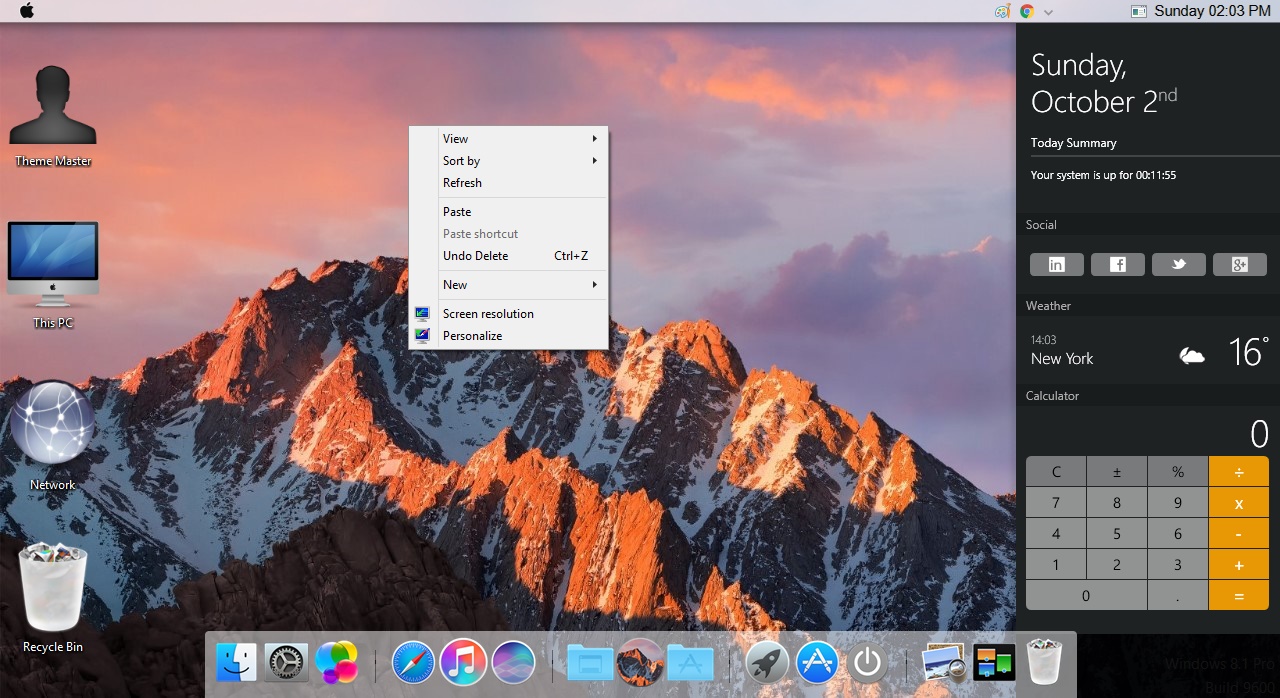Open System Preferences gear in the dock
Viewport: 1280px width, 698px height.
[x=286, y=662]
